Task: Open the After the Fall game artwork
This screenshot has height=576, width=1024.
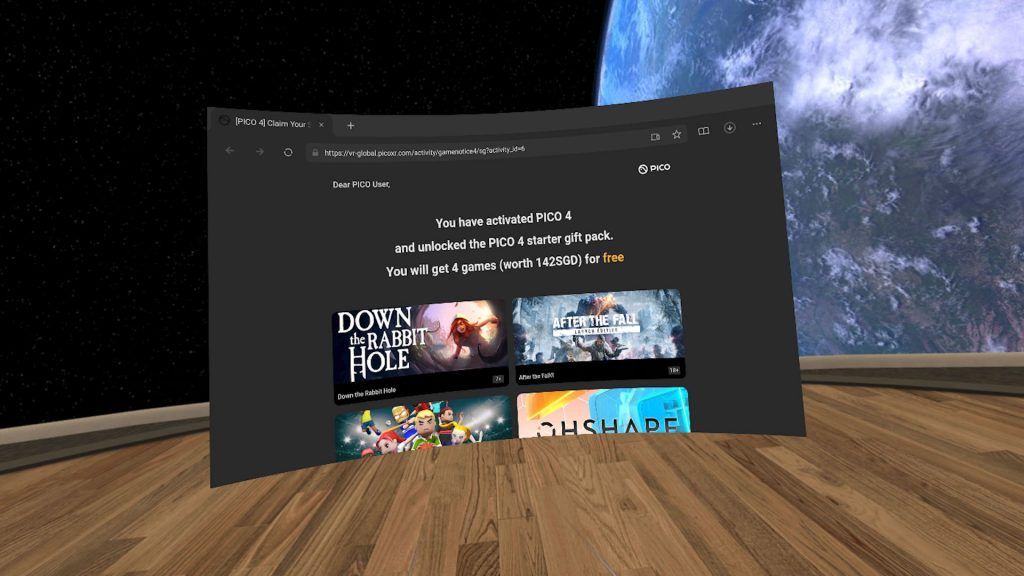Action: [598, 326]
